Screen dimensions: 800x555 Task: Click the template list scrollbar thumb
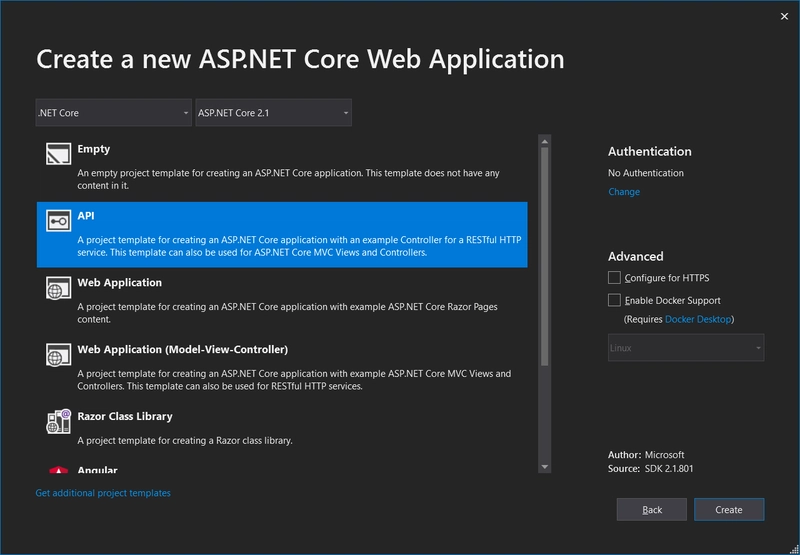click(x=544, y=257)
